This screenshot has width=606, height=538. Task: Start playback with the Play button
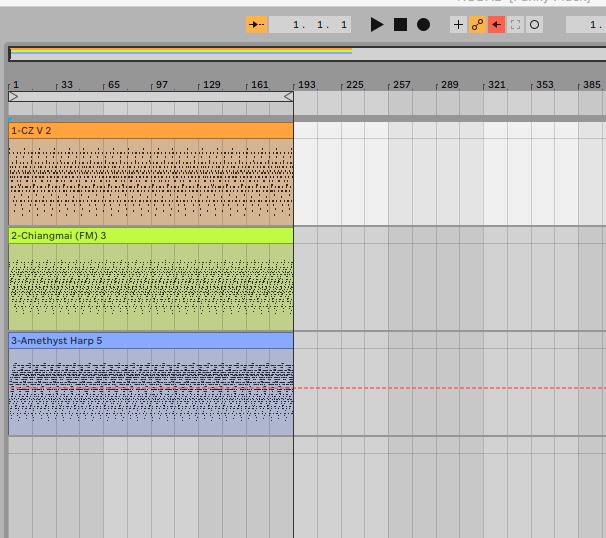(x=377, y=25)
